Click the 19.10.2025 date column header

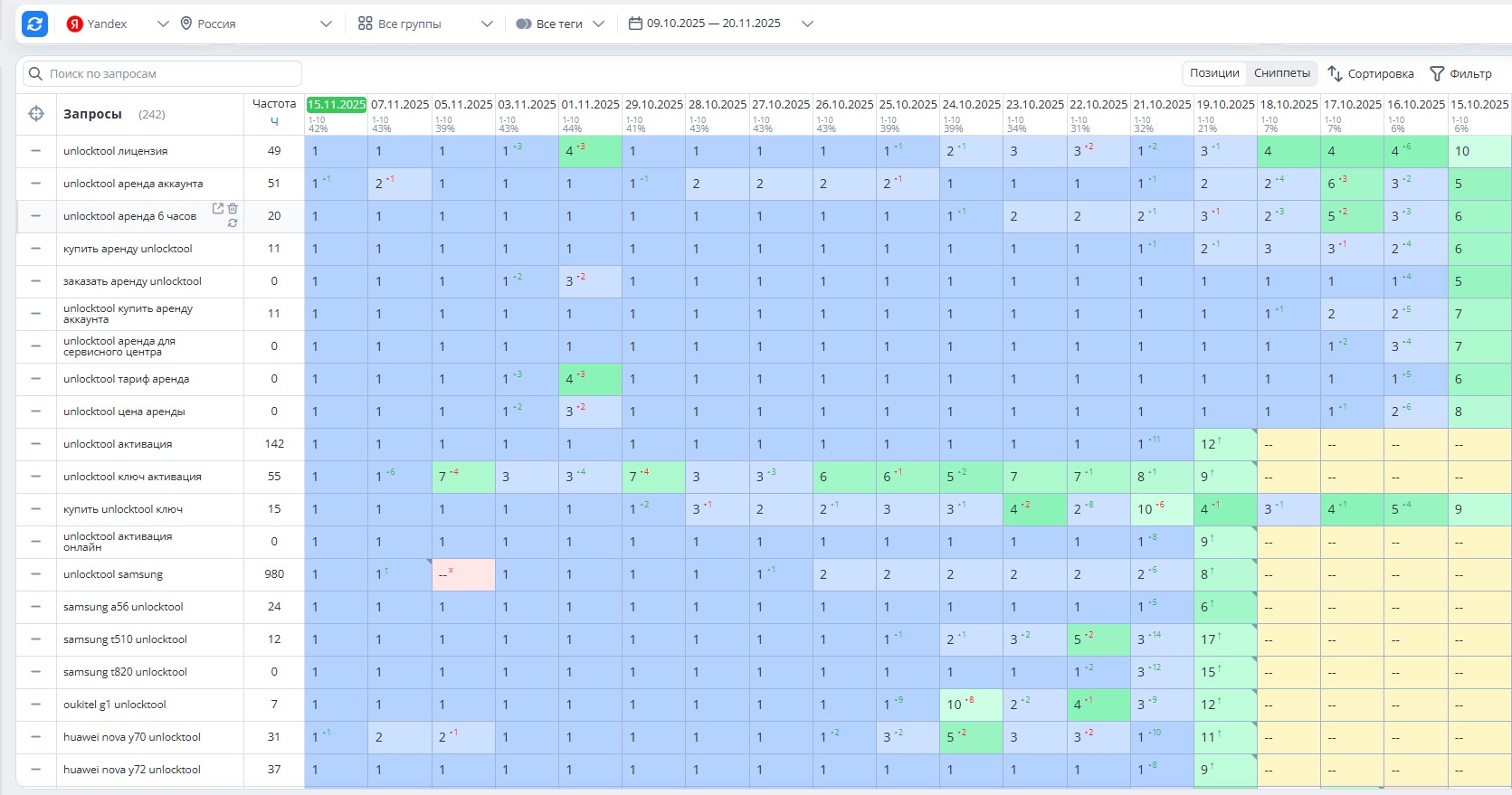[1225, 105]
